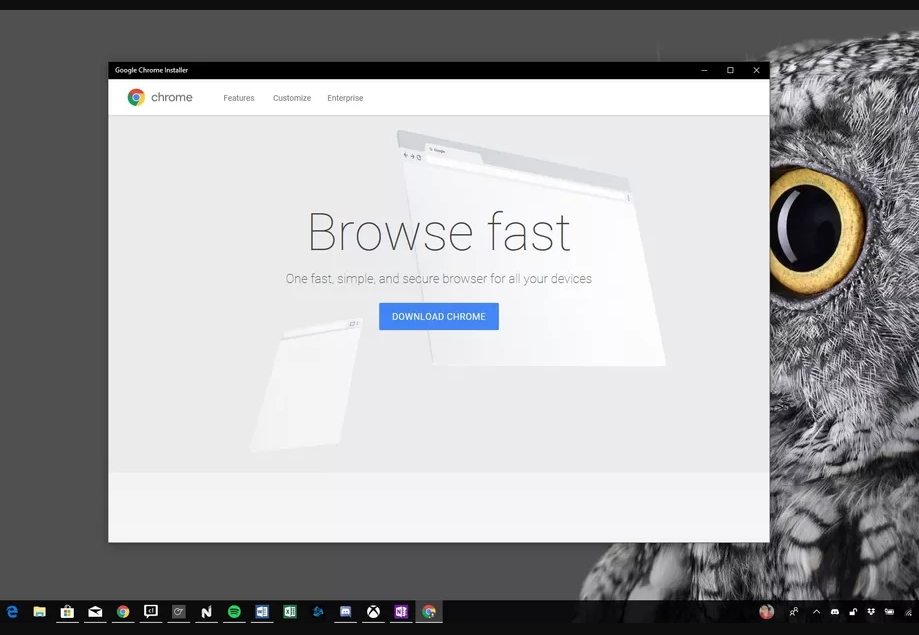Screen dimensions: 919x635
Task: Open Microsoft Excel from the taskbar
Action: (290, 612)
